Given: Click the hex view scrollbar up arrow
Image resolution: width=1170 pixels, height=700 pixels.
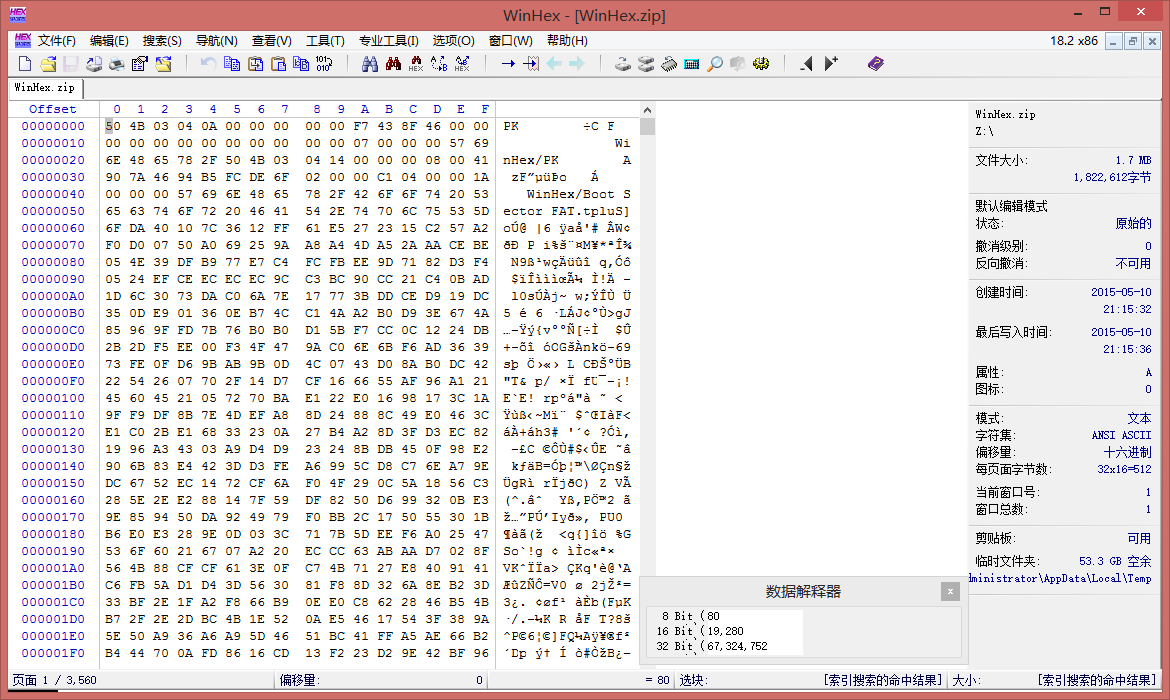Looking at the screenshot, I should [647, 110].
